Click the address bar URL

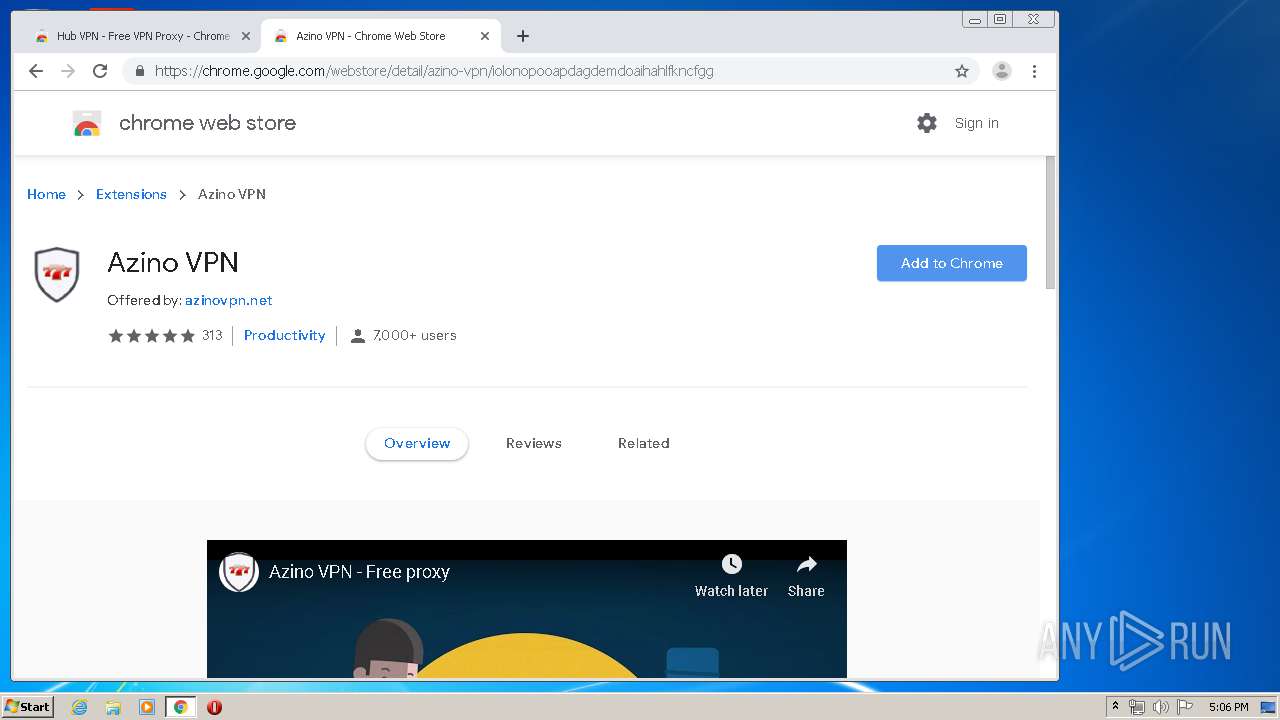tap(434, 71)
